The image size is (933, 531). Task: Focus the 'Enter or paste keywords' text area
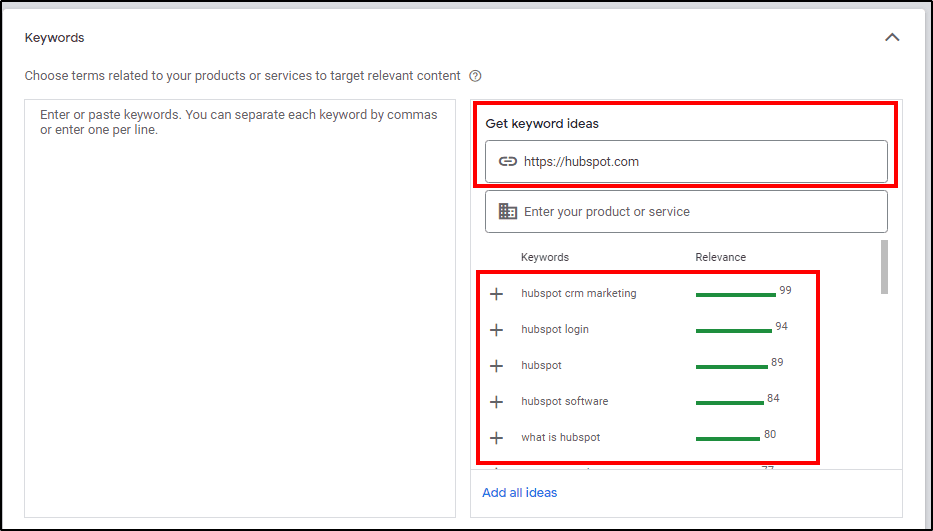240,308
